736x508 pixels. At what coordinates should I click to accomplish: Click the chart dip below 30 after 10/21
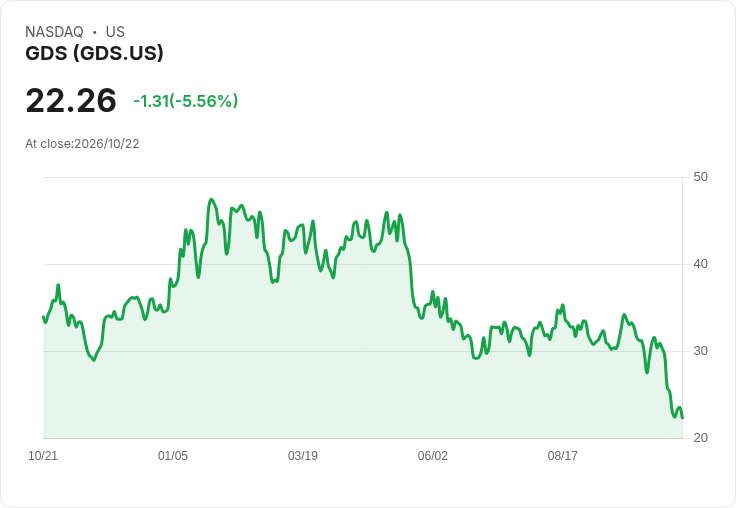pos(94,360)
